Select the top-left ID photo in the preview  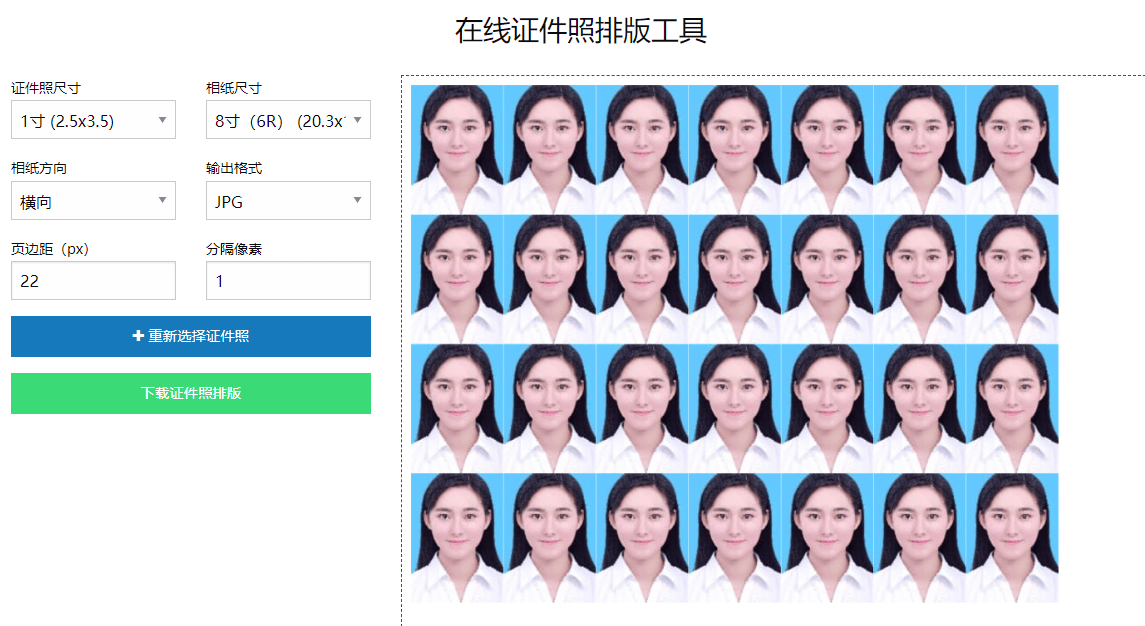pos(457,148)
